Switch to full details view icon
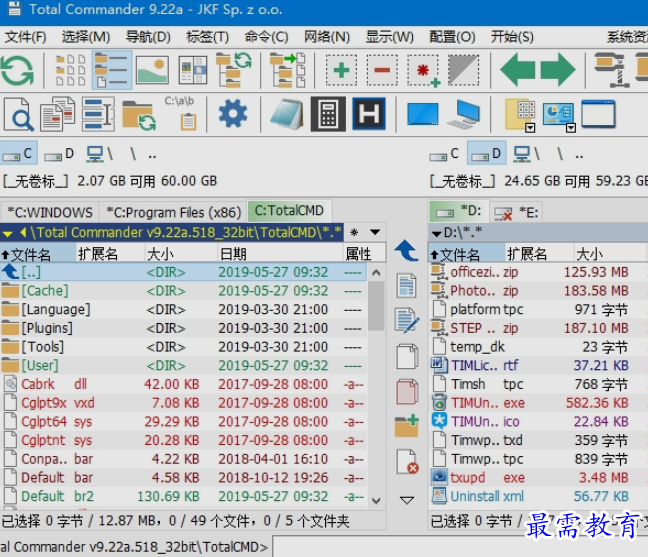The width and height of the screenshot is (648, 557). point(112,70)
